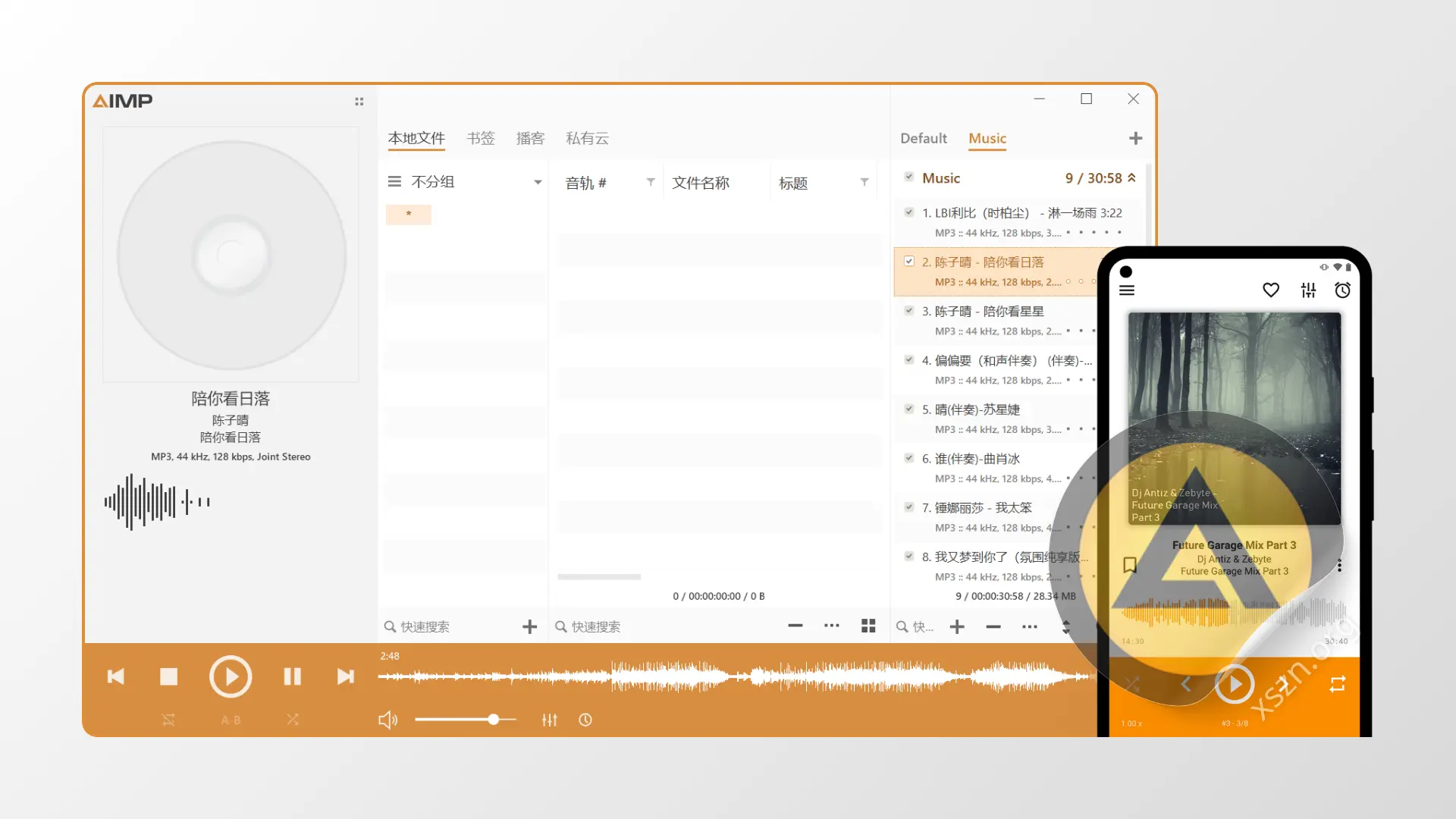Image resolution: width=1456 pixels, height=819 pixels.
Task: Toggle the Music playlist master checkbox
Action: tap(909, 177)
